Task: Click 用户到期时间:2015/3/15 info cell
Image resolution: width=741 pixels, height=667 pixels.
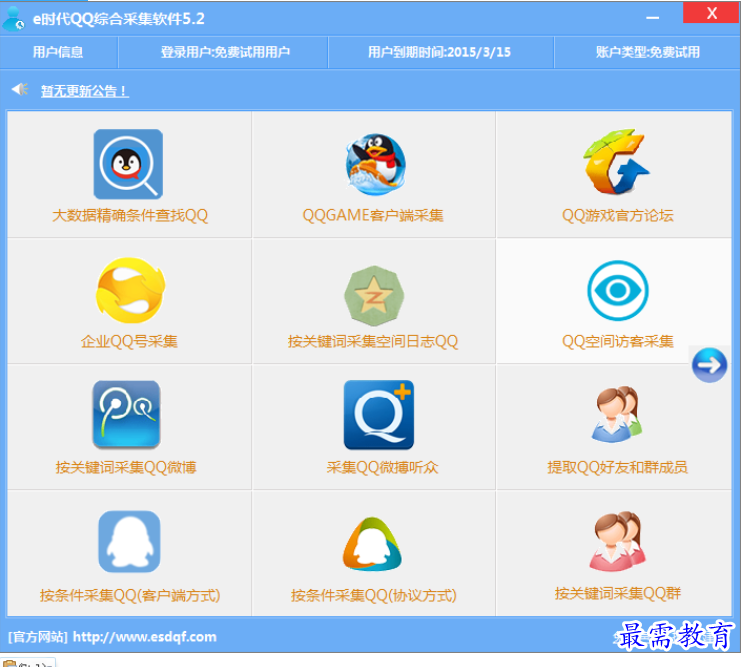Action: click(439, 52)
